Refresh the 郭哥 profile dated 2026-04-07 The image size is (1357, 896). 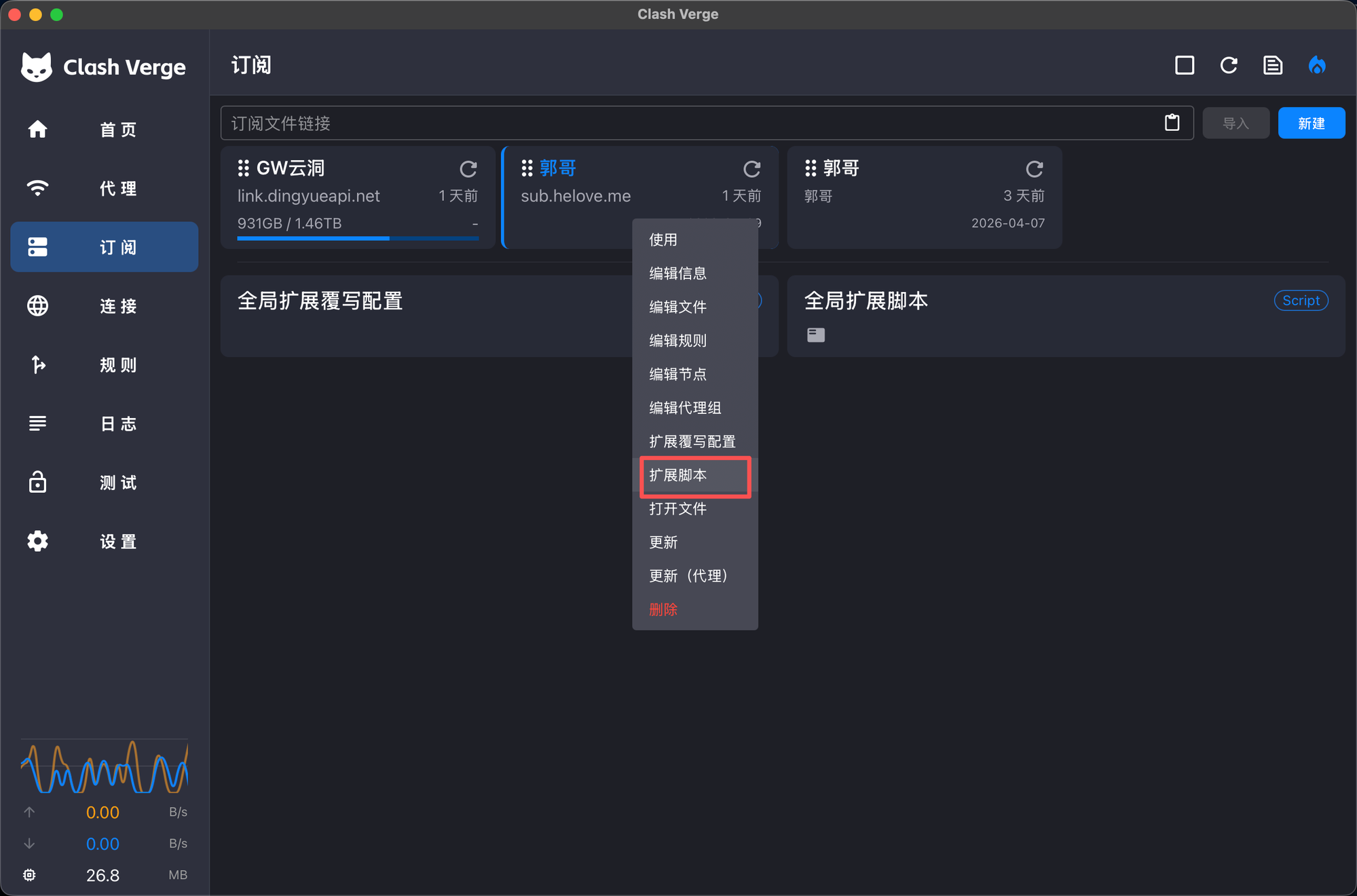coord(1035,168)
